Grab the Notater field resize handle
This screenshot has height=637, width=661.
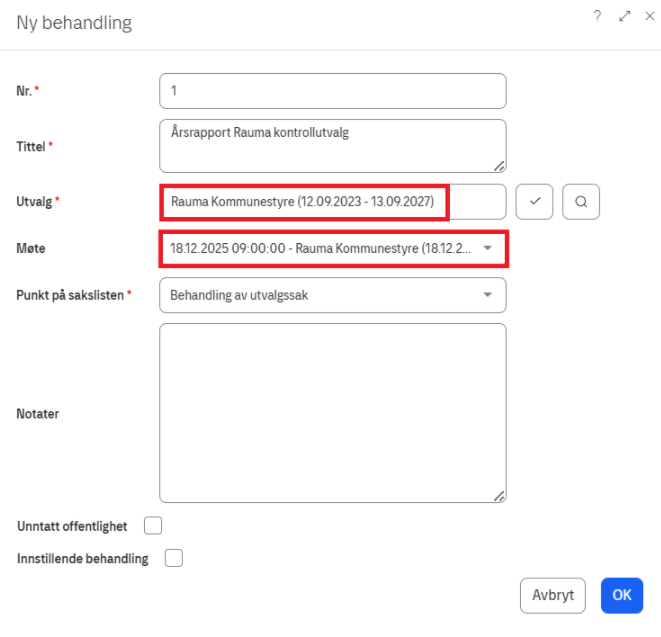tap(499, 495)
